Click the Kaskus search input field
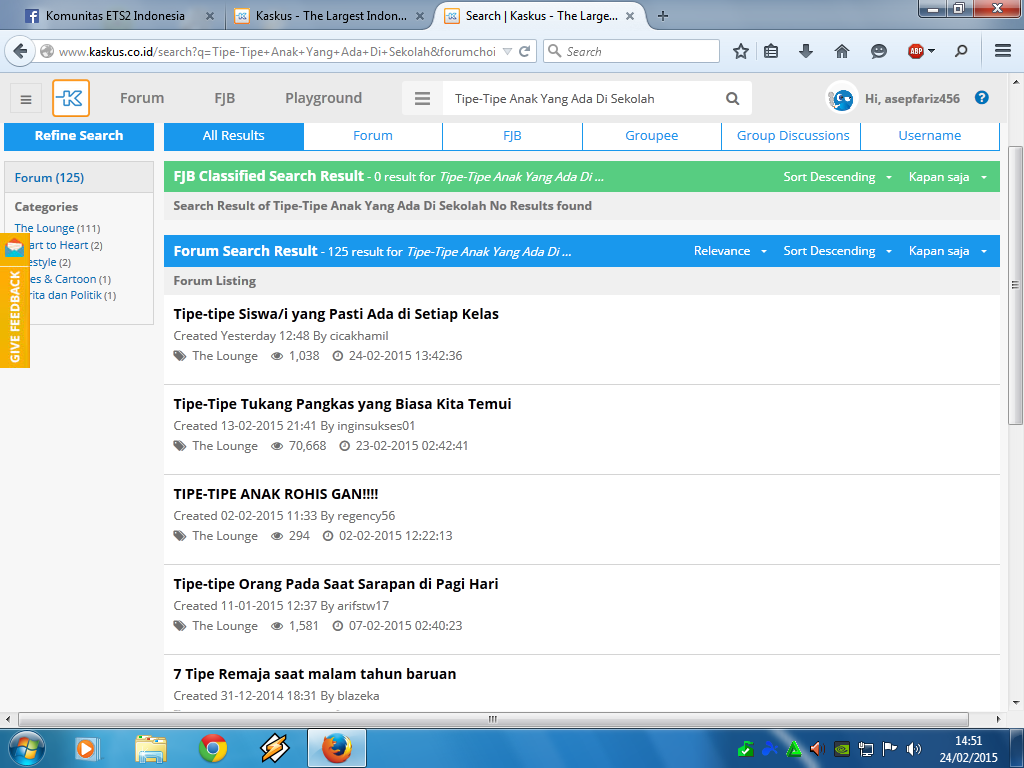This screenshot has width=1024, height=768. pyautogui.click(x=581, y=99)
